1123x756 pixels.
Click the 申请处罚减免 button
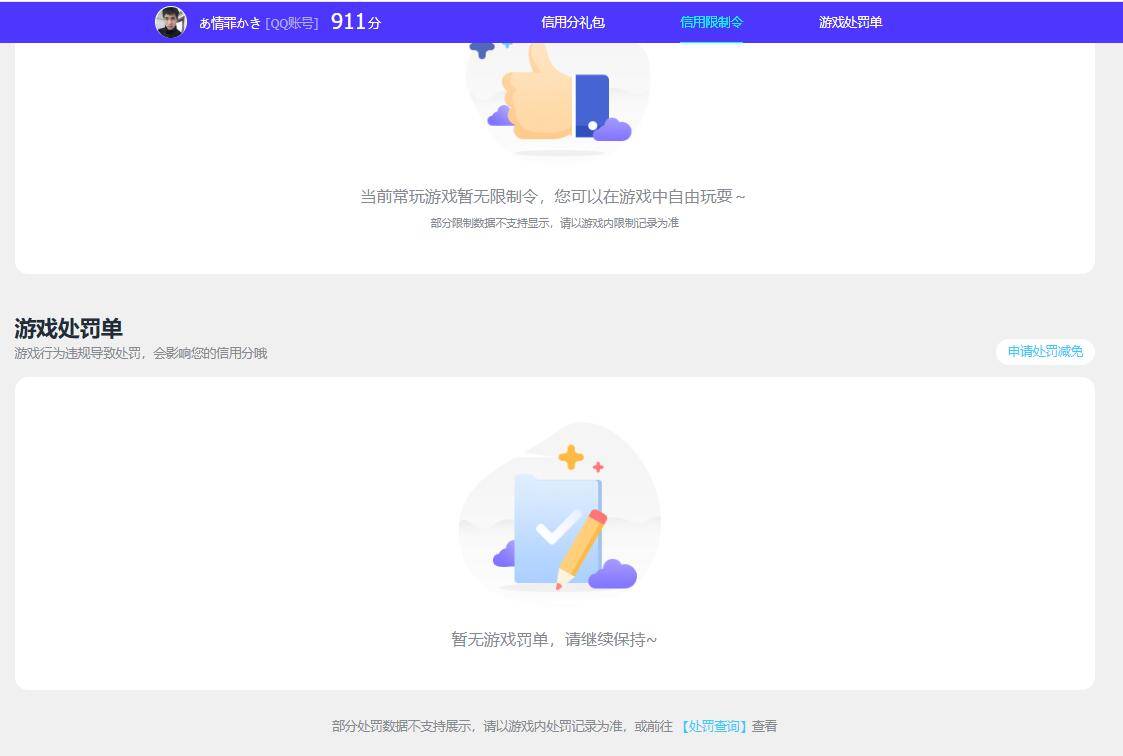1044,352
